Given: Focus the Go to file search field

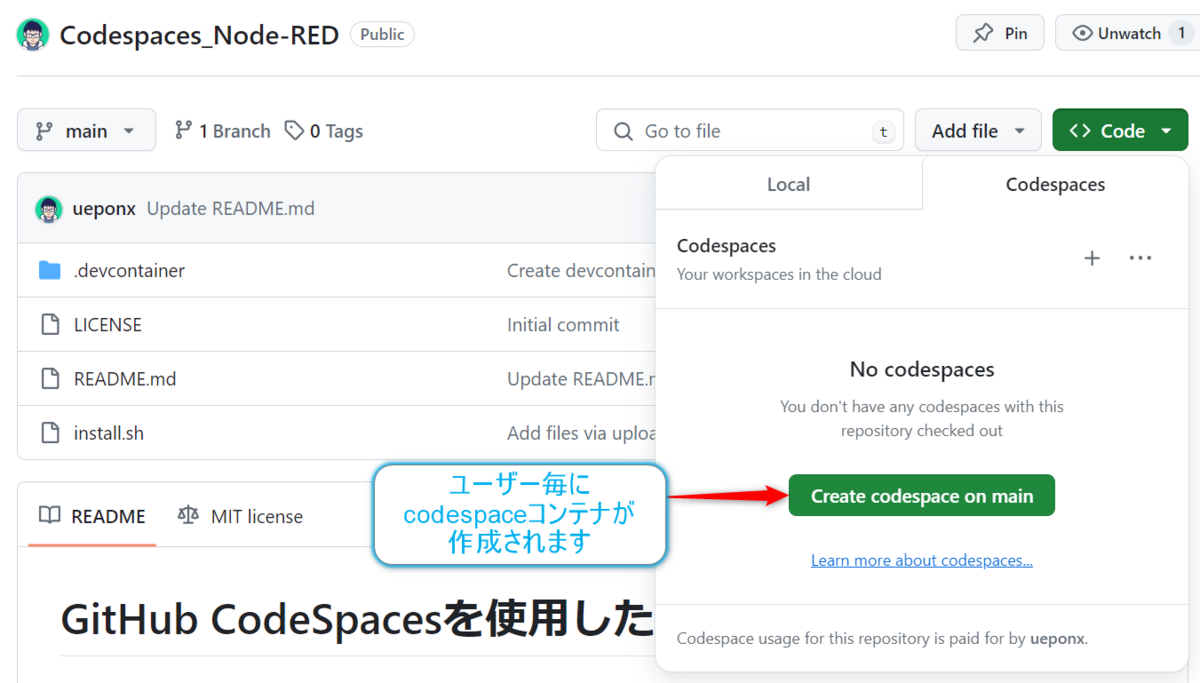Looking at the screenshot, I should pos(750,130).
